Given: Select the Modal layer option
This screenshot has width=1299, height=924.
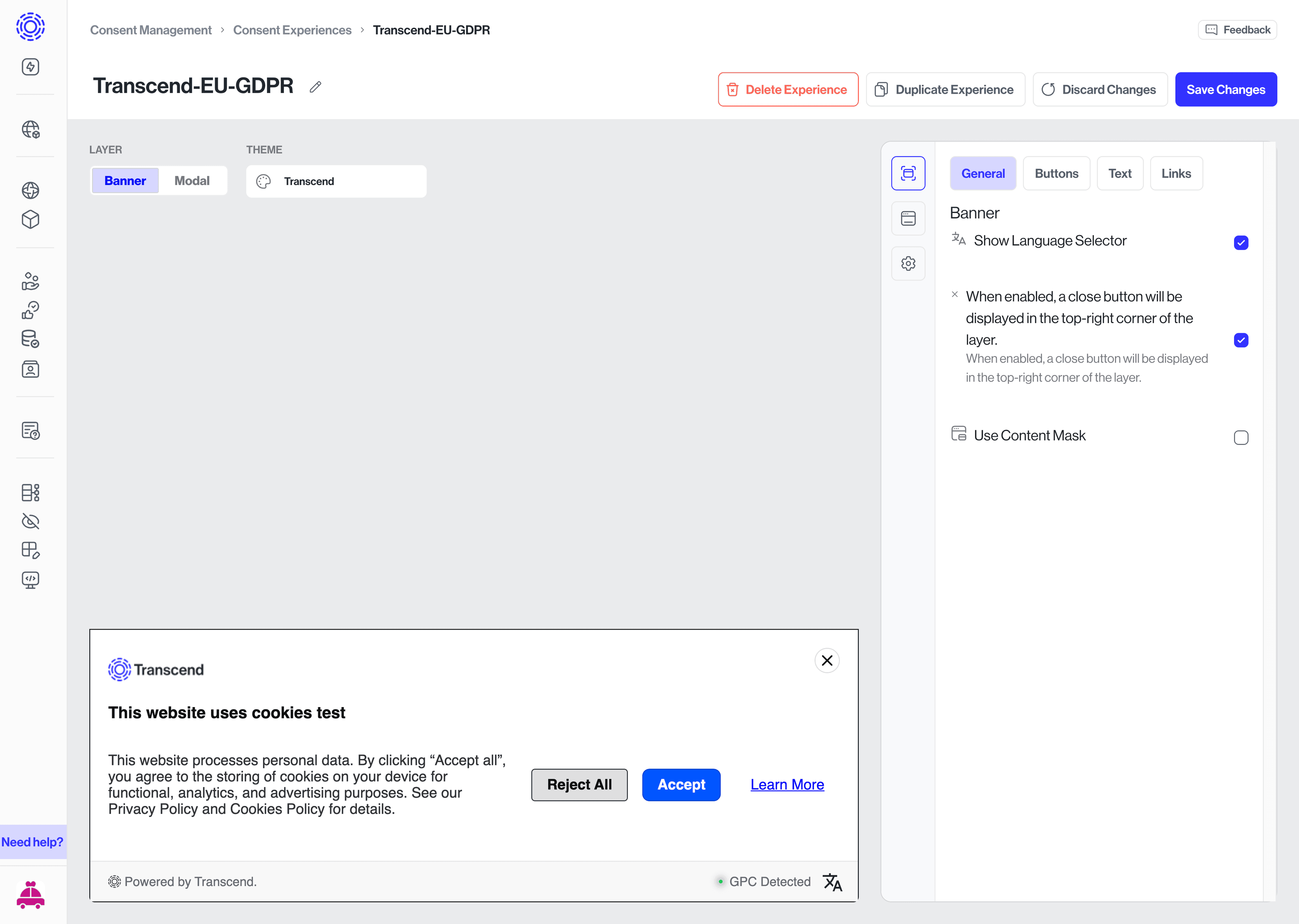Looking at the screenshot, I should coord(192,180).
